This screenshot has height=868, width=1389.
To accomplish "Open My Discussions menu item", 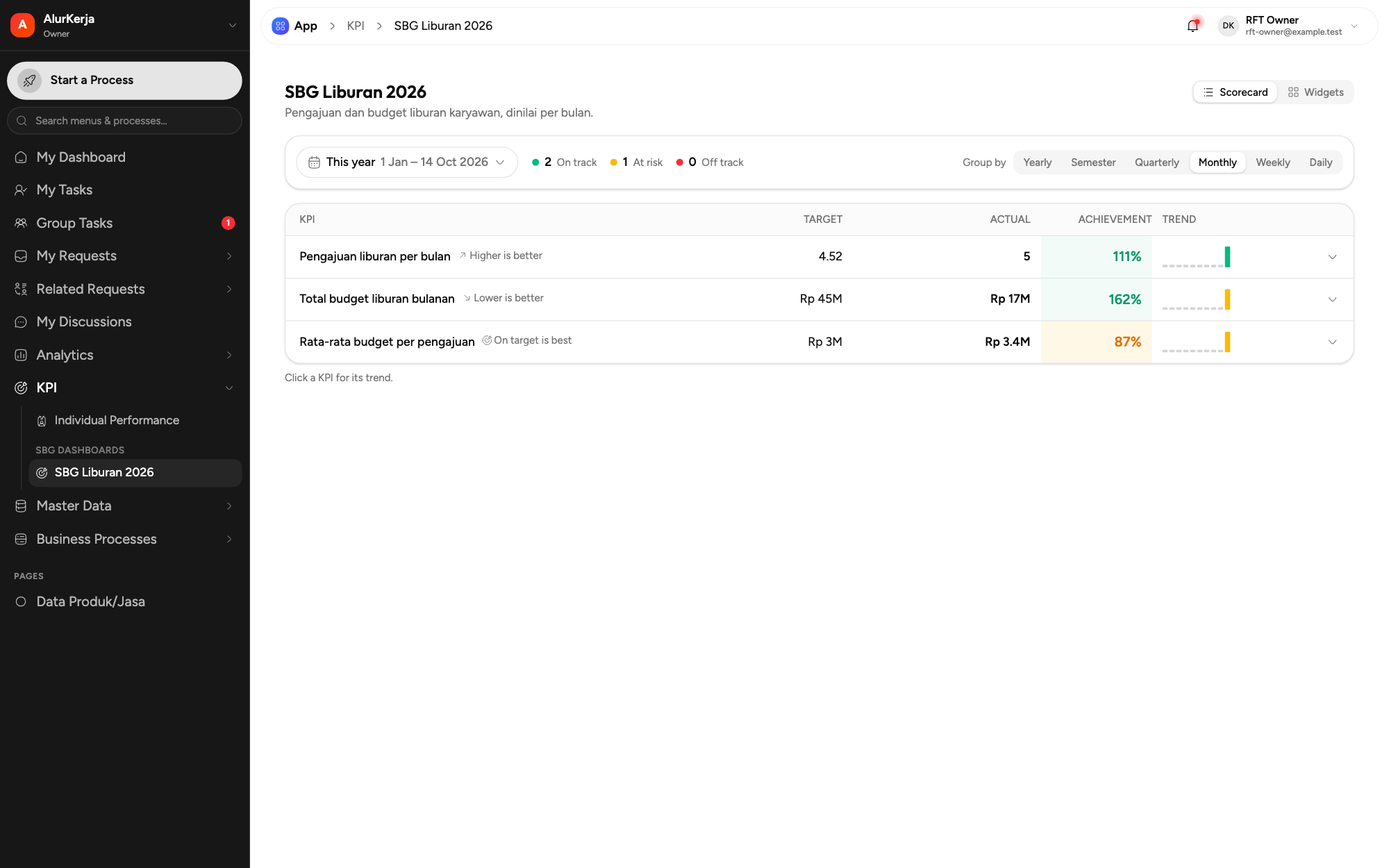I will pos(125,322).
